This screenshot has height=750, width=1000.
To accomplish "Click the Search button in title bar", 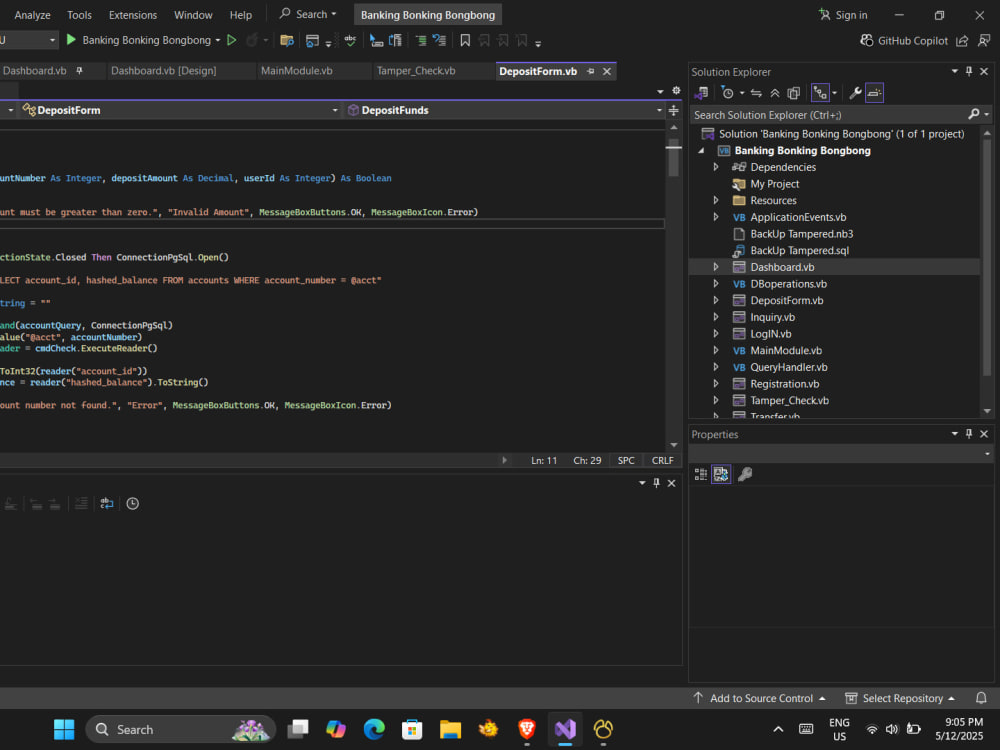I will point(308,14).
